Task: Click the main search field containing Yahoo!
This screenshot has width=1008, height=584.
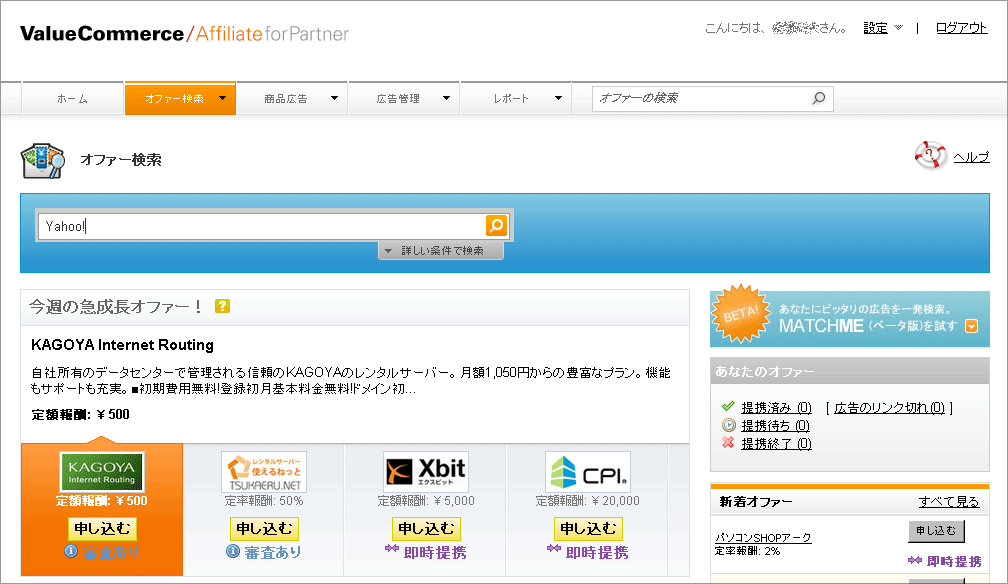Action: (262, 226)
